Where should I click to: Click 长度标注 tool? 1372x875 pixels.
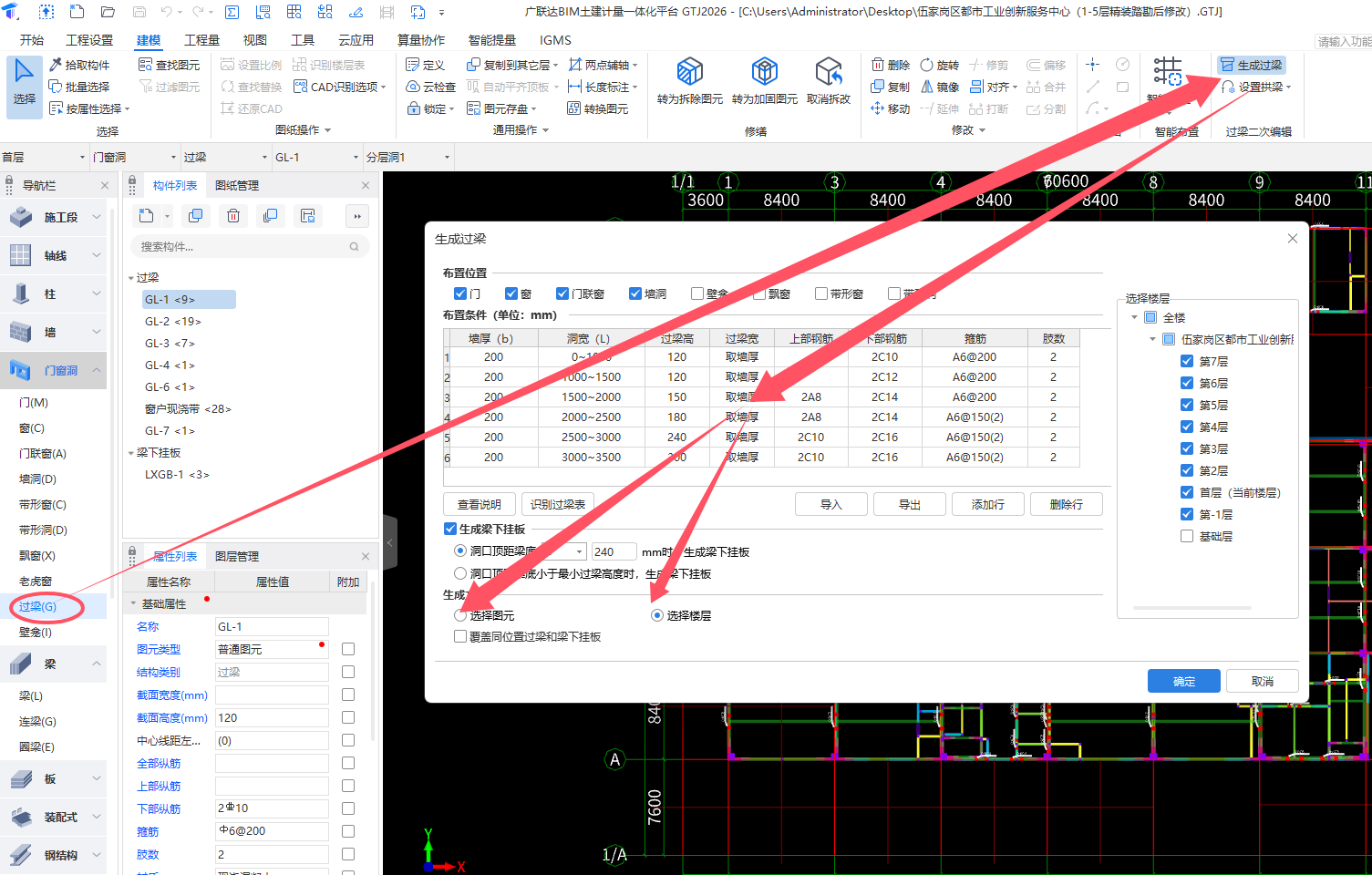click(x=603, y=87)
